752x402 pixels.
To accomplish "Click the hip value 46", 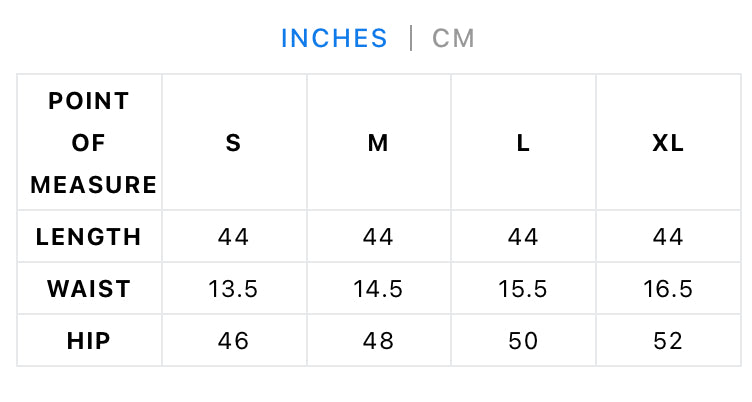I will coord(233,341).
